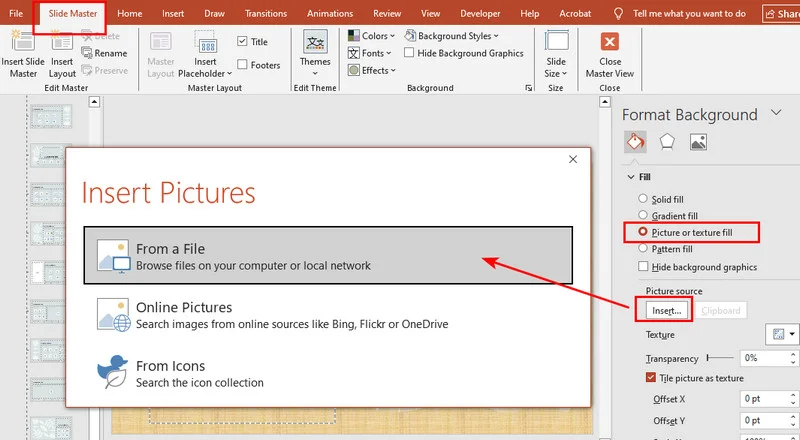The height and width of the screenshot is (440, 800).
Task: Open the Developer tab
Action: pyautogui.click(x=480, y=13)
